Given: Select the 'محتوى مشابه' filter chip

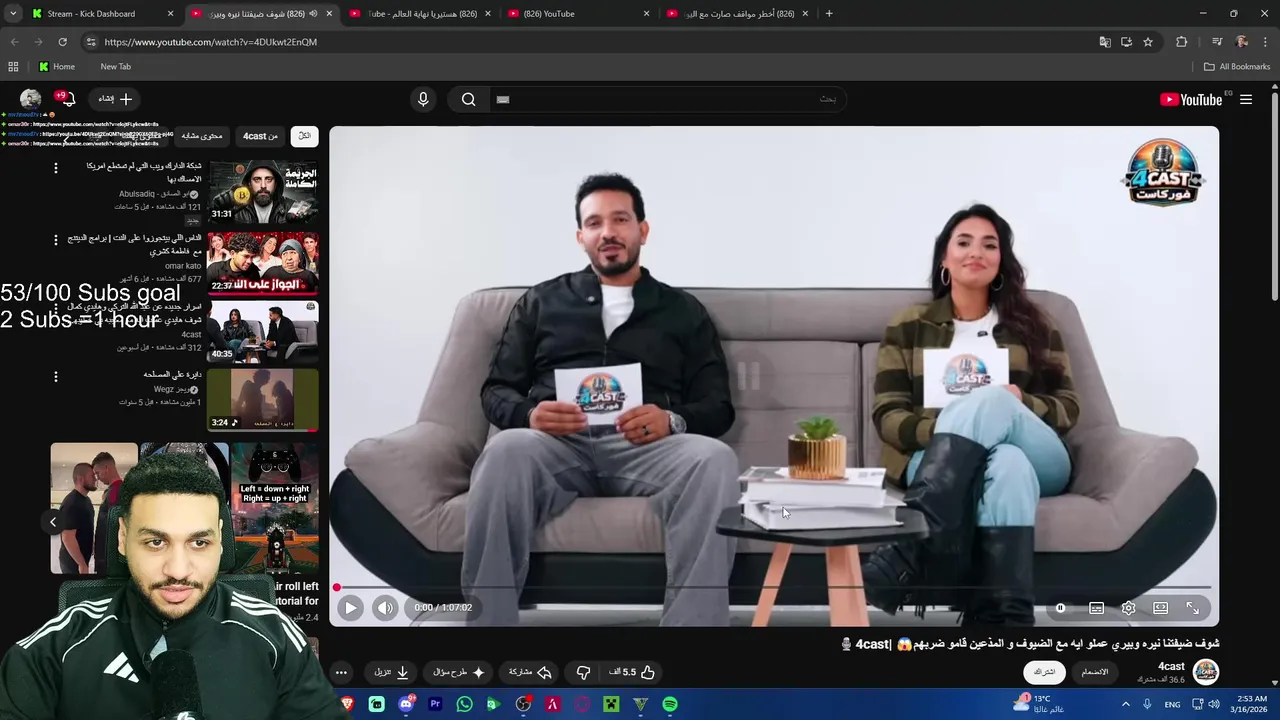Looking at the screenshot, I should pyautogui.click(x=202, y=136).
